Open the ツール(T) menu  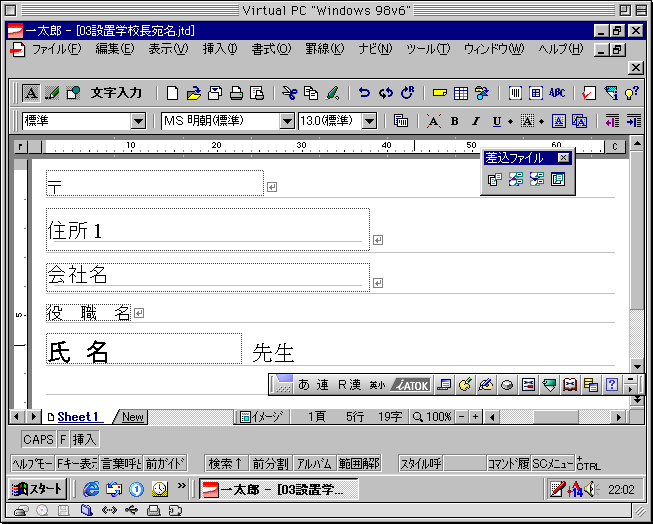[x=429, y=49]
